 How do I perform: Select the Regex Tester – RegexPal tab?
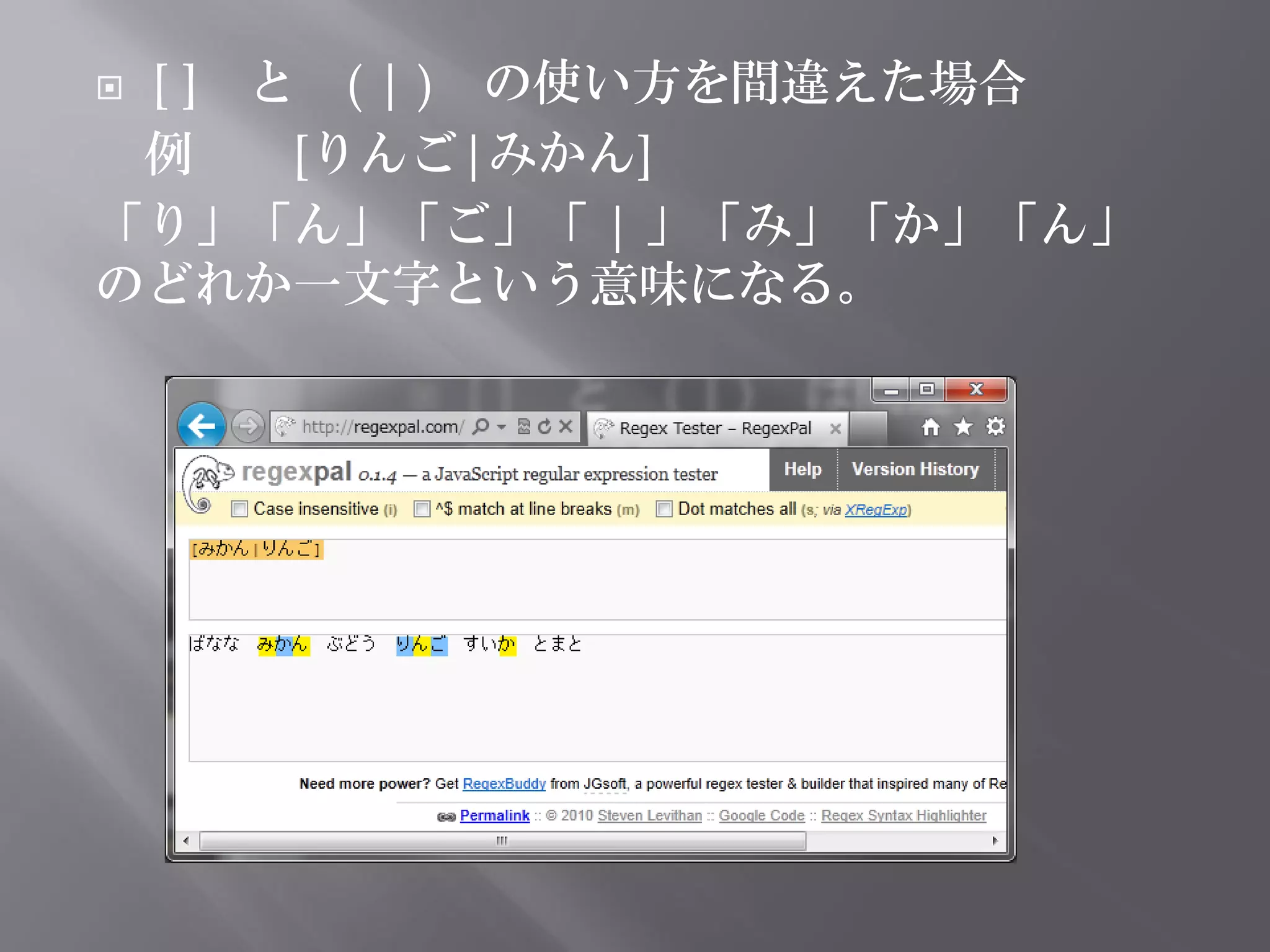[717, 428]
